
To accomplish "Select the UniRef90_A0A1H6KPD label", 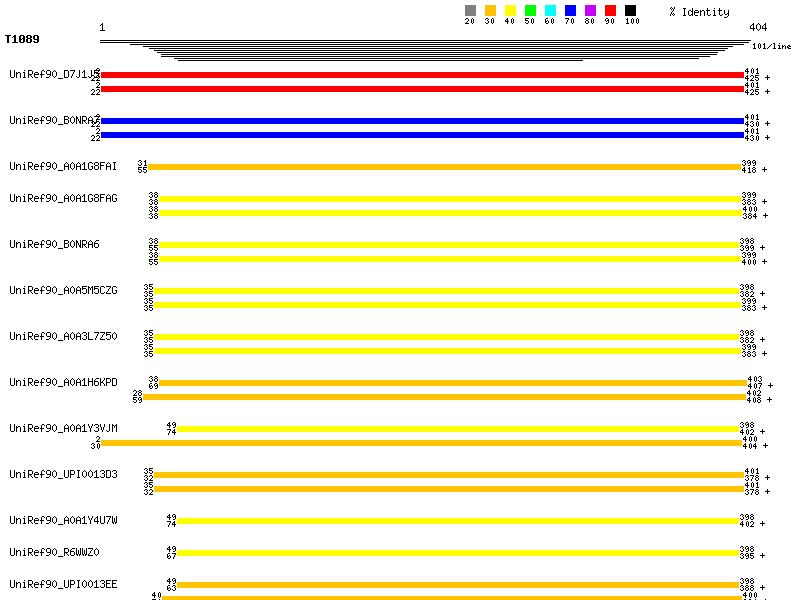I will 63,382.
